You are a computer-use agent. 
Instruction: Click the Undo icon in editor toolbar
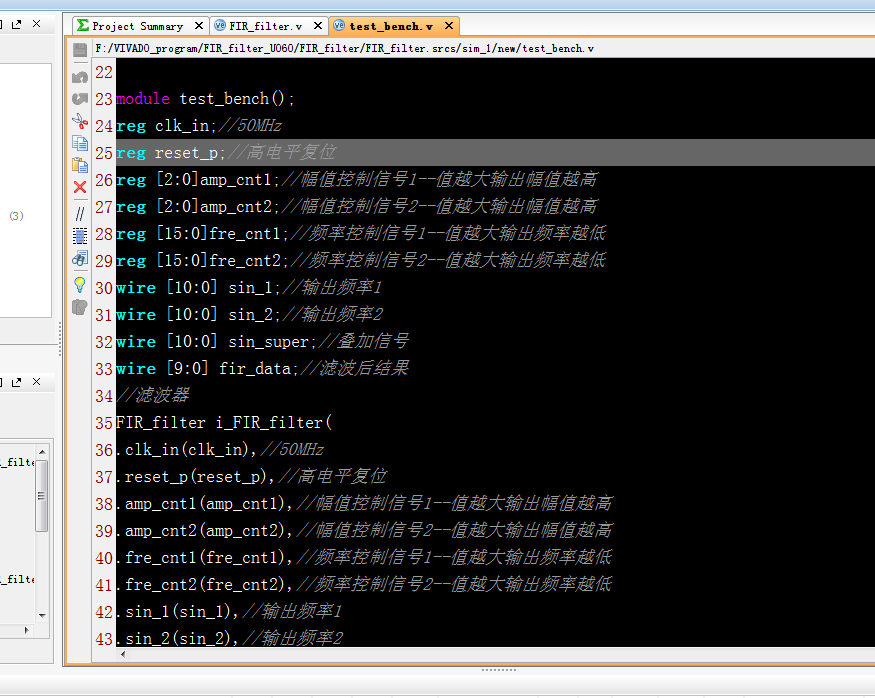pos(80,77)
